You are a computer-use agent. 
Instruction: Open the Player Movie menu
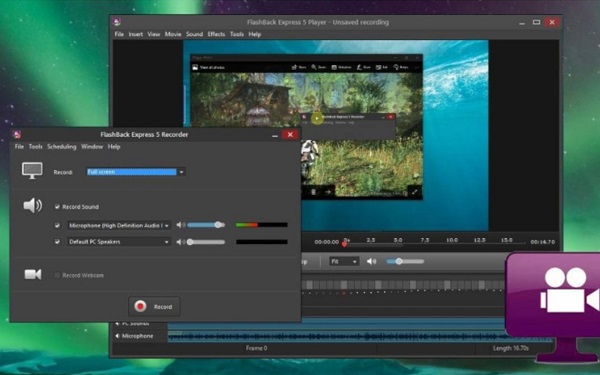pos(173,34)
